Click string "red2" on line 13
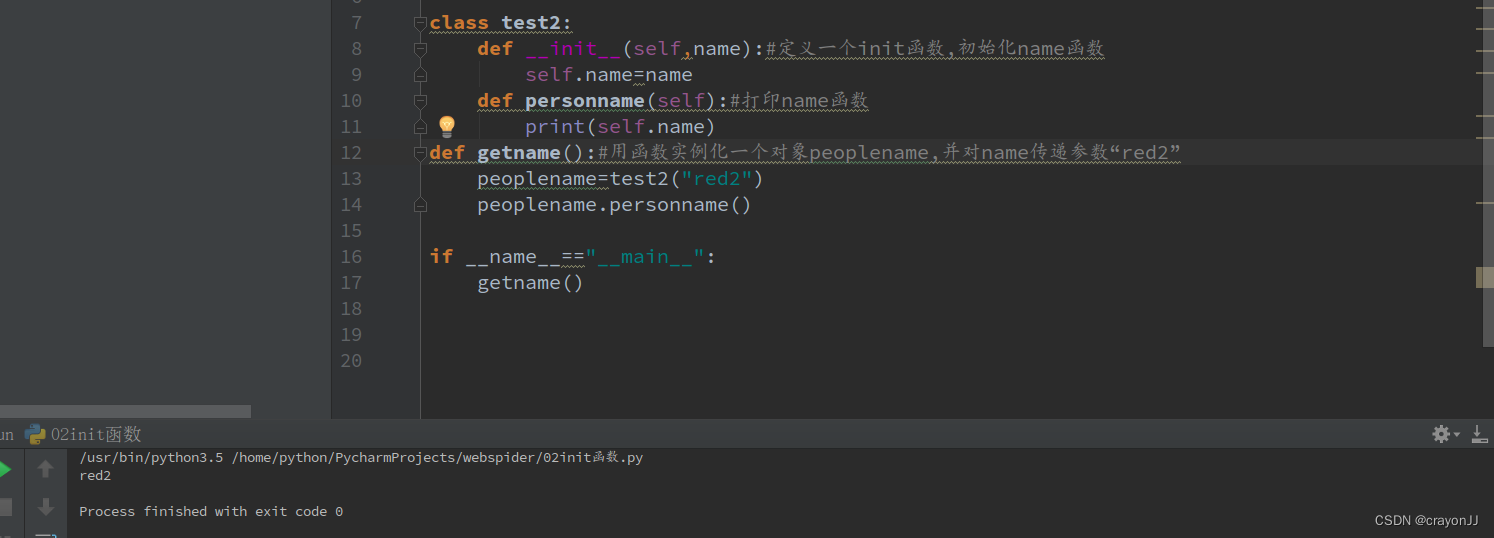 [x=717, y=179]
